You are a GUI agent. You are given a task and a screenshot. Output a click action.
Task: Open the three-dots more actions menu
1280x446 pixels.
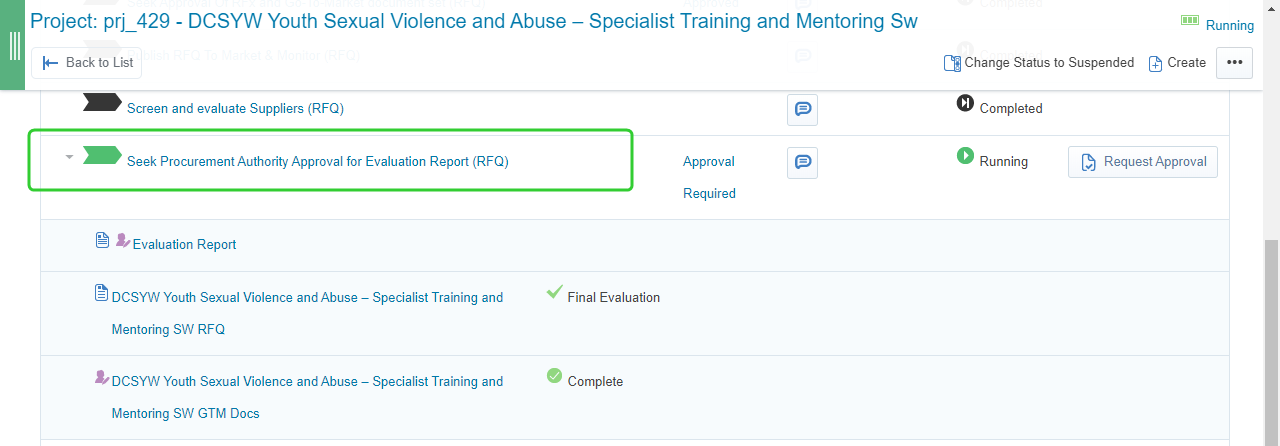[1234, 63]
